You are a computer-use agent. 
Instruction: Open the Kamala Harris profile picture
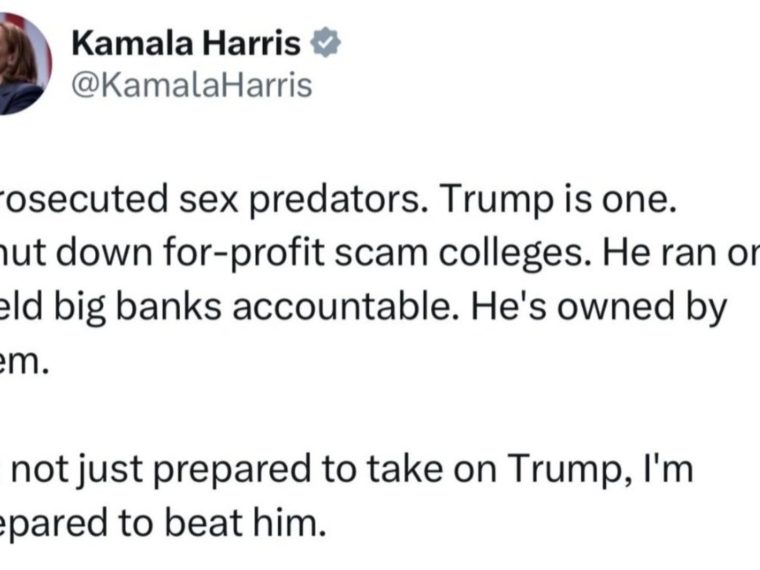point(24,63)
